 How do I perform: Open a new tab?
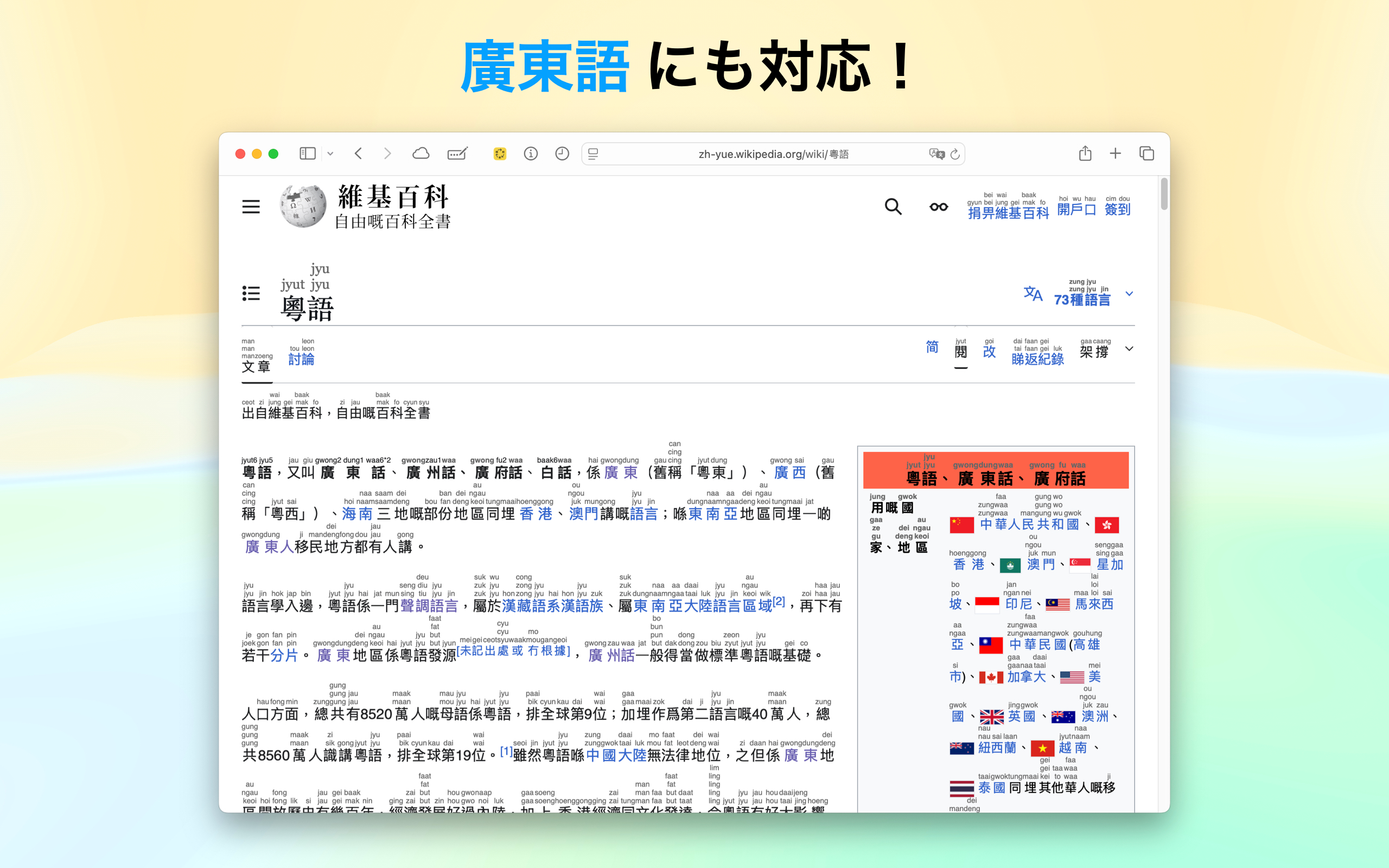(x=1115, y=154)
